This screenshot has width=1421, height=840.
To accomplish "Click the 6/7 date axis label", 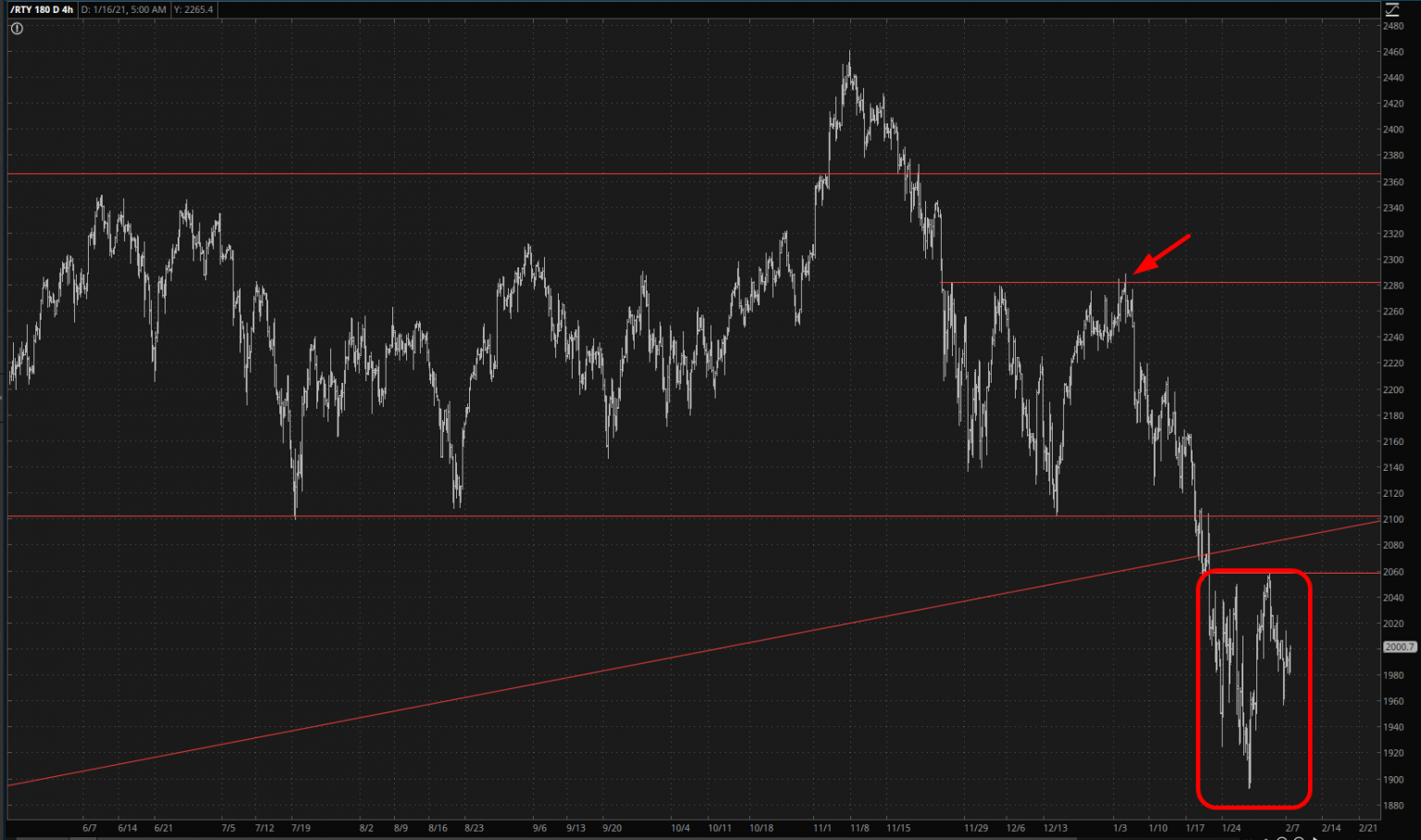I will click(90, 828).
